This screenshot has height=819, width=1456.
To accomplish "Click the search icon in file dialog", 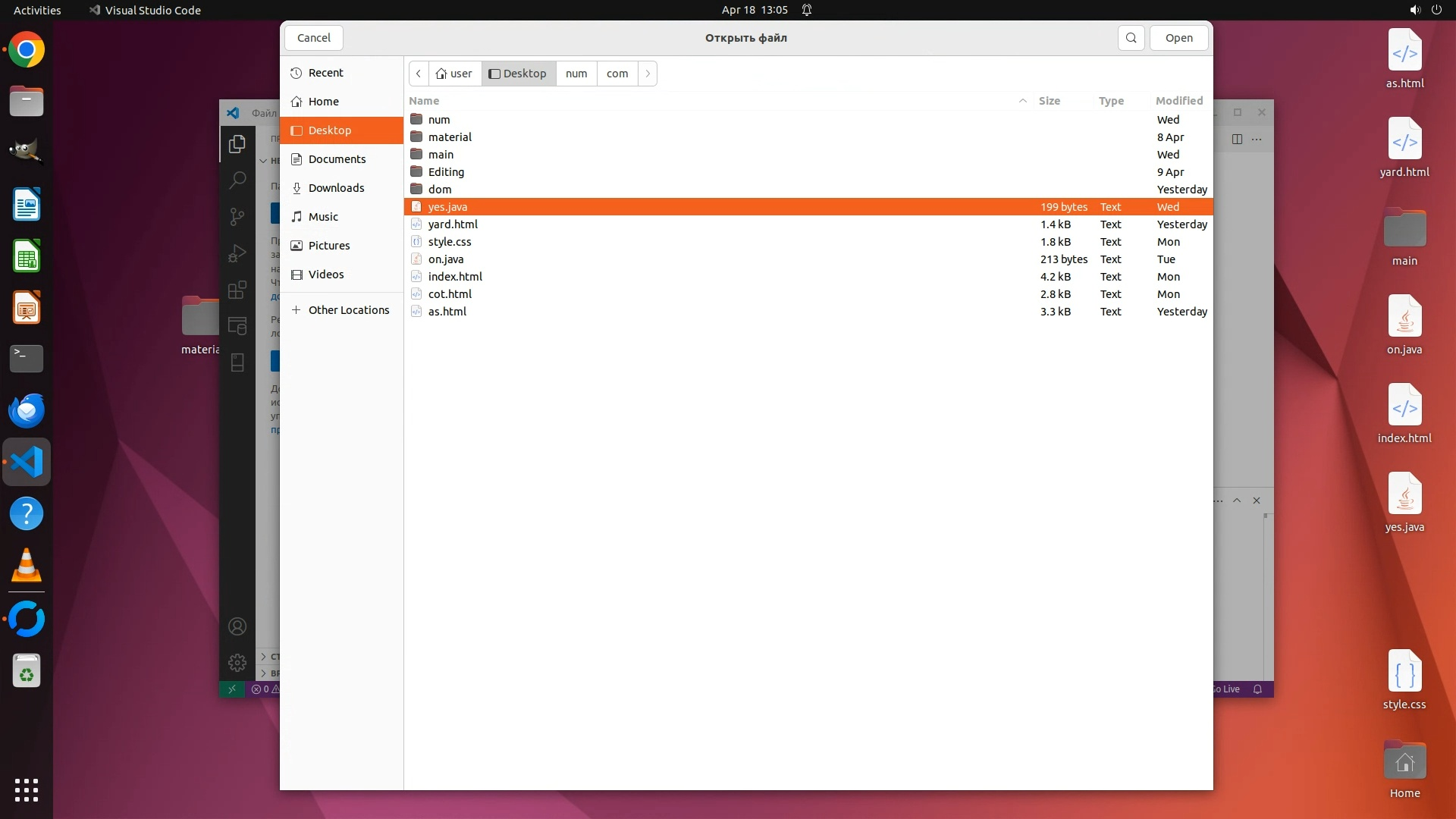I will click(x=1131, y=38).
